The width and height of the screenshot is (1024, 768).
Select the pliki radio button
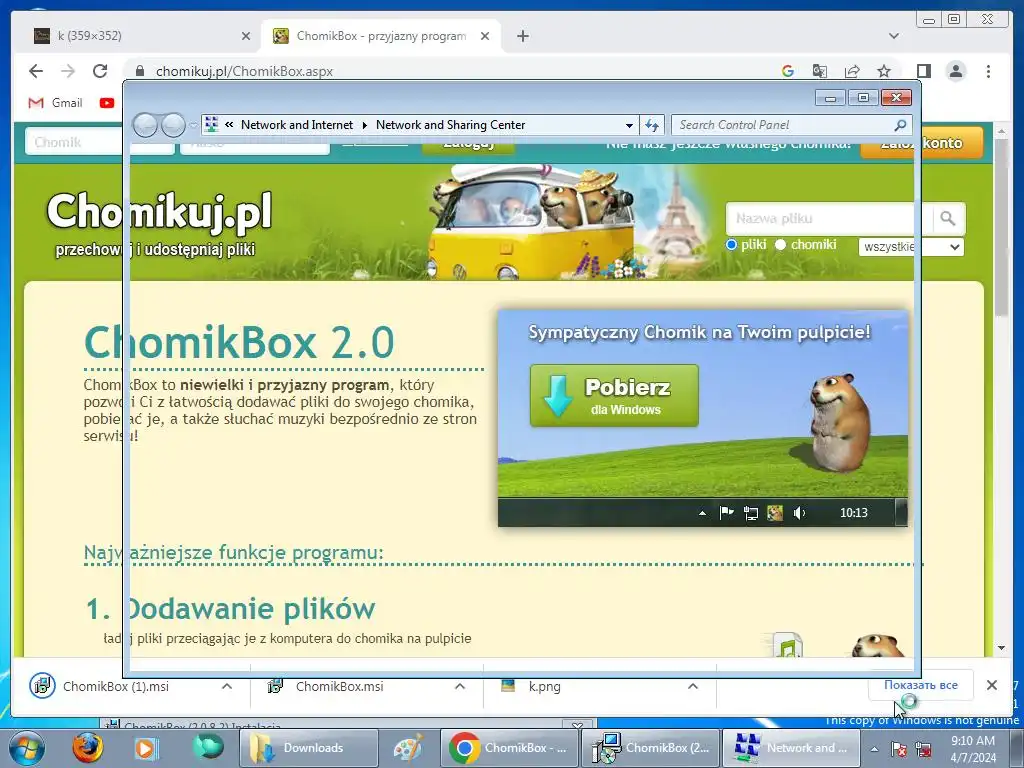[x=731, y=245]
